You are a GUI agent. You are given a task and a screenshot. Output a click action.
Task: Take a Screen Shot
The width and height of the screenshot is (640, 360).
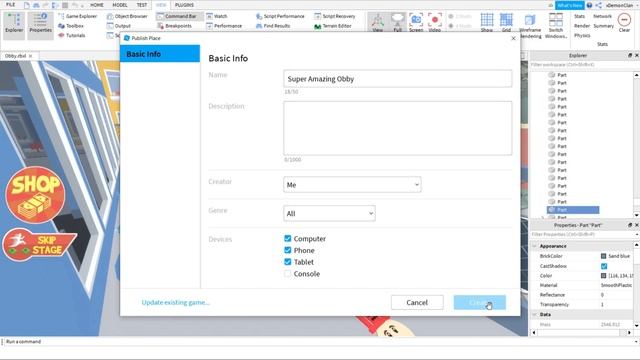click(x=416, y=22)
